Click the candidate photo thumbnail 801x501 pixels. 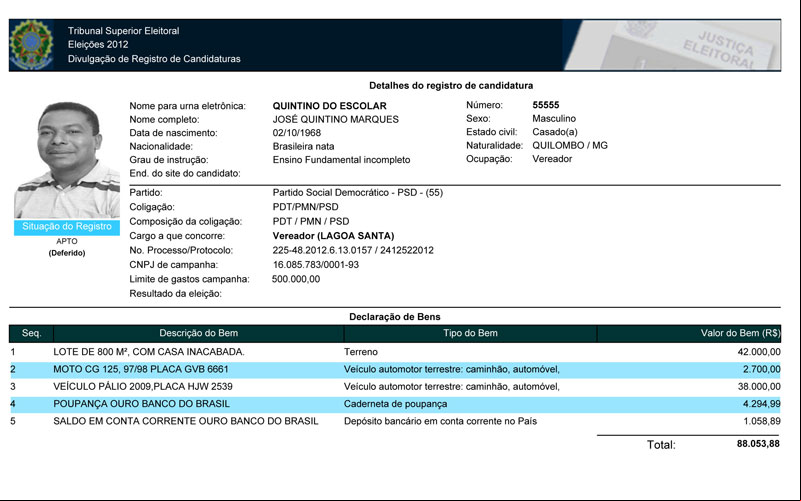67,160
